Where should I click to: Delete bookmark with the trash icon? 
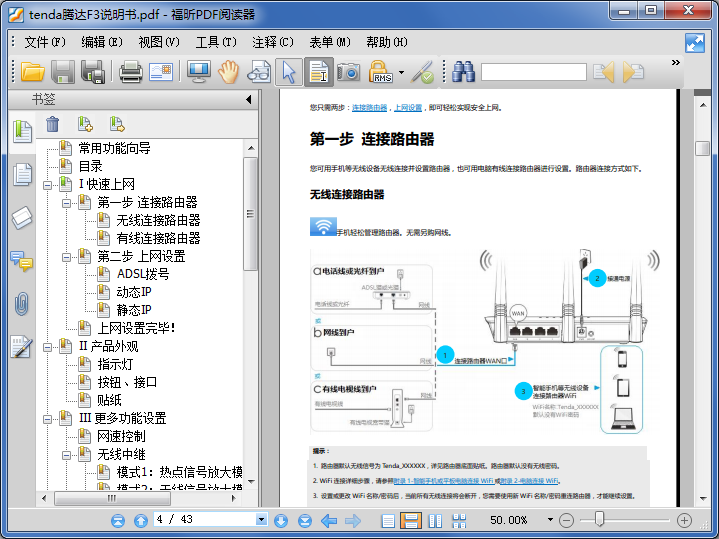click(x=52, y=124)
